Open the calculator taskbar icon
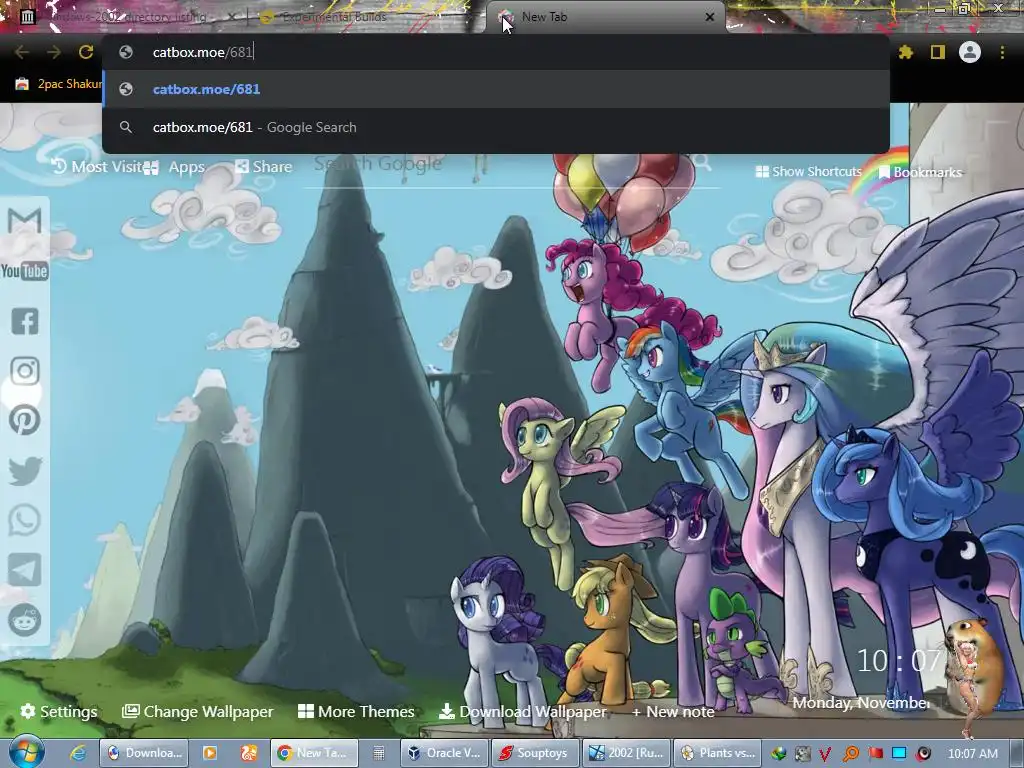The width and height of the screenshot is (1024, 768). [379, 753]
